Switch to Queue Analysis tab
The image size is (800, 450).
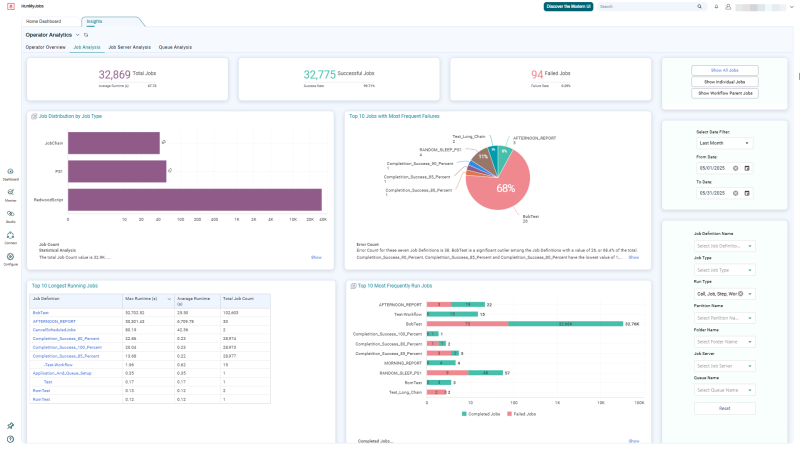pyautogui.click(x=175, y=47)
